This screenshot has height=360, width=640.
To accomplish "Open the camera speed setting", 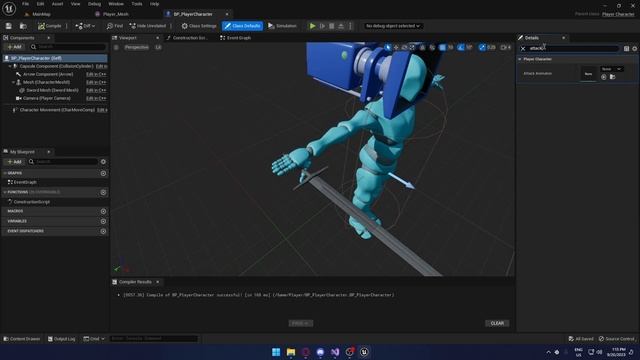I will click(506, 47).
